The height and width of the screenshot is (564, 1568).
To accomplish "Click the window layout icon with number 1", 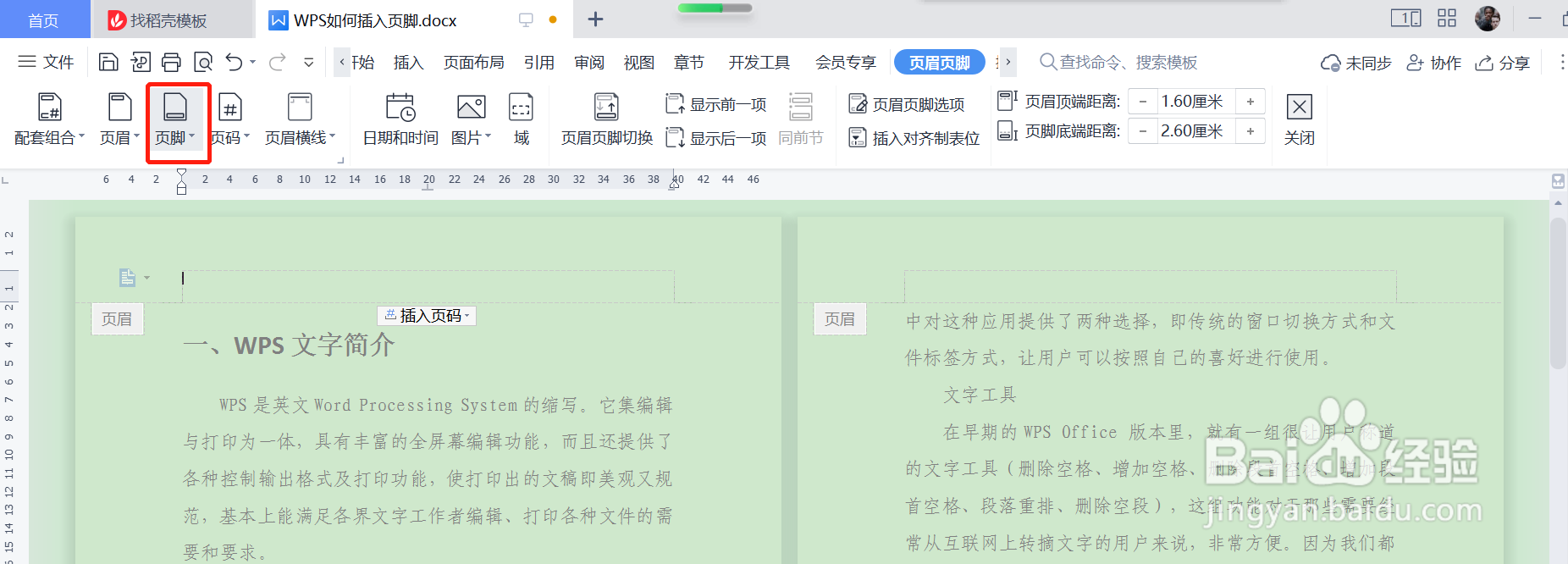I will (1405, 18).
